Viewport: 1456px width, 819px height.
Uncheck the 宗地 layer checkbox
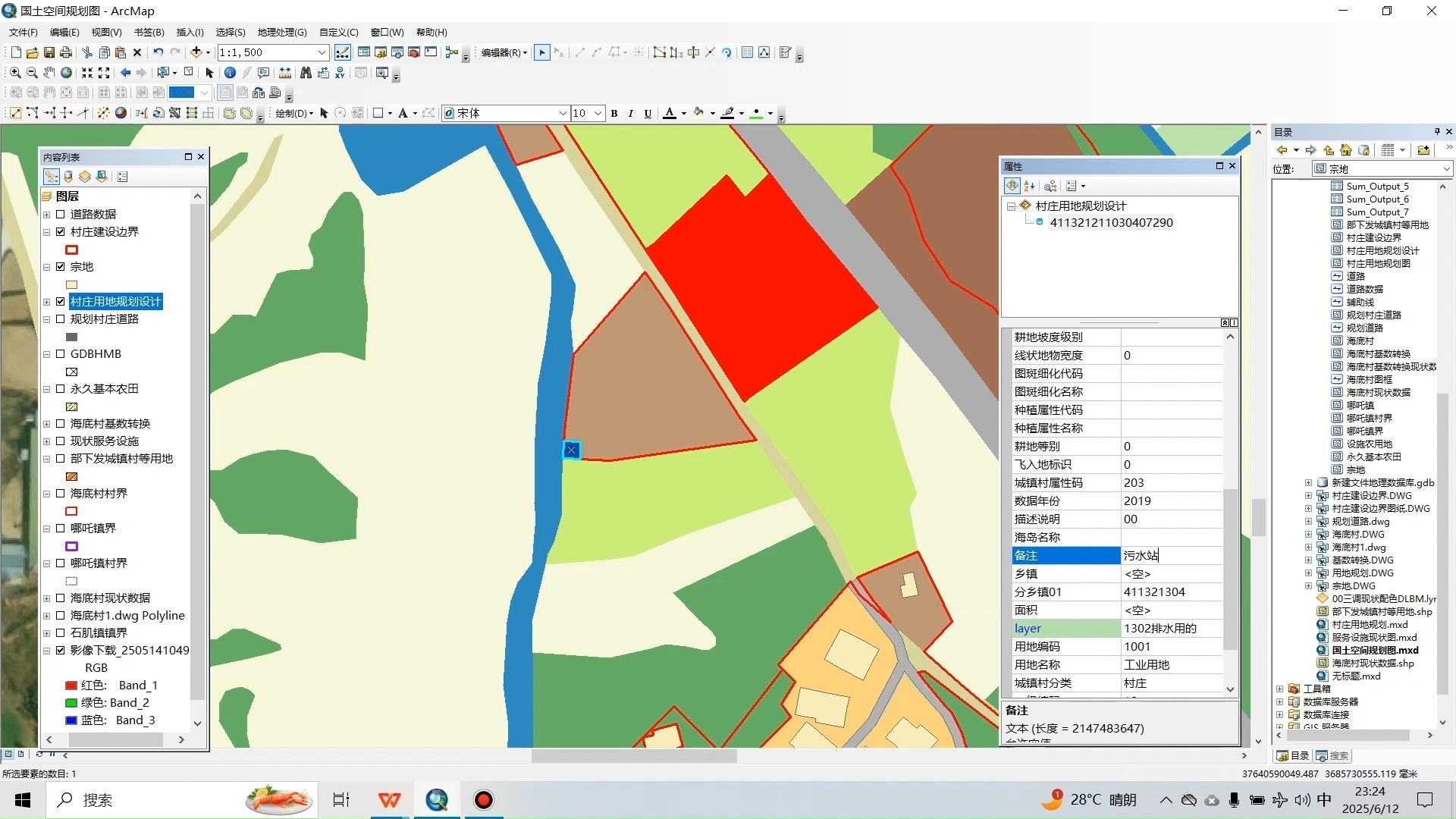[61, 267]
